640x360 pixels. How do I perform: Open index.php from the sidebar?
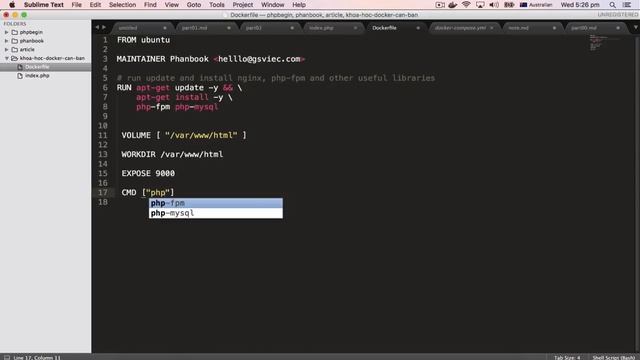(x=37, y=76)
